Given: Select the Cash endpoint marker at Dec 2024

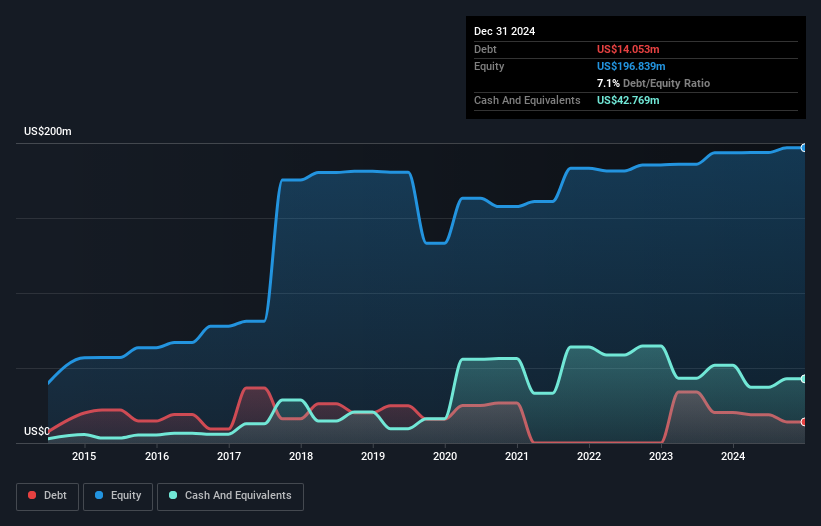Looking at the screenshot, I should 804,379.
